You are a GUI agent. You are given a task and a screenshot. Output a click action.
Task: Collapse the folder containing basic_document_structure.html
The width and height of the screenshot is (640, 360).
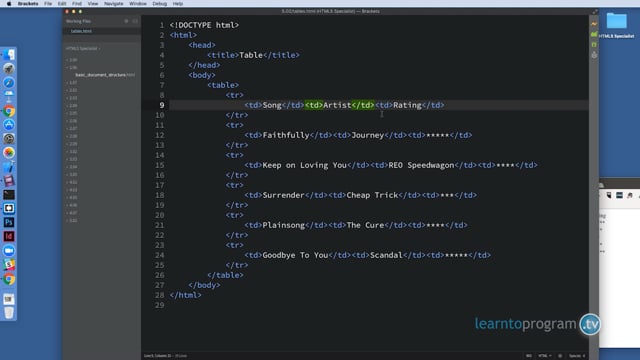[72, 67]
